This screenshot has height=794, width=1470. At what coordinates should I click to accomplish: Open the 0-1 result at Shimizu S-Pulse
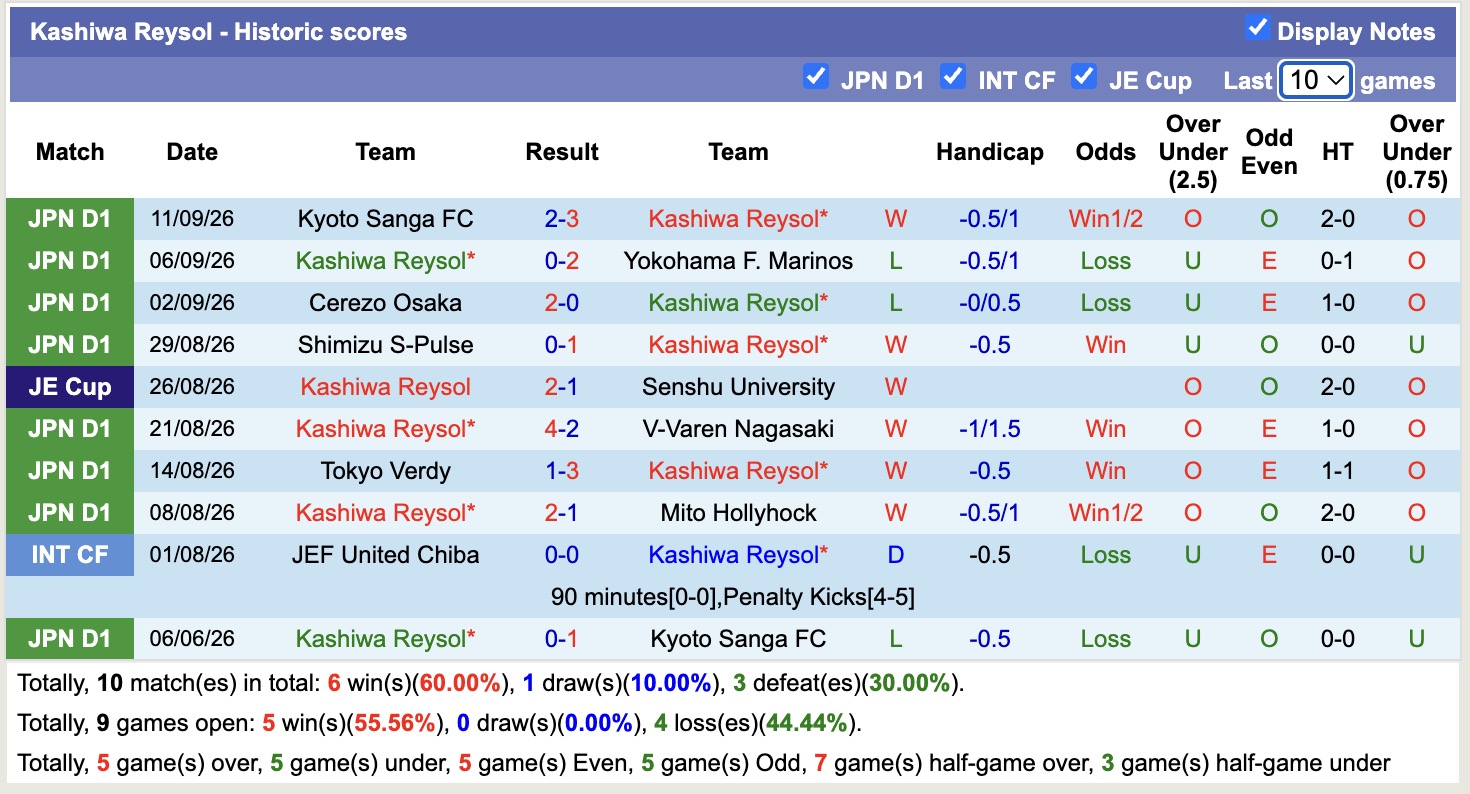562,345
